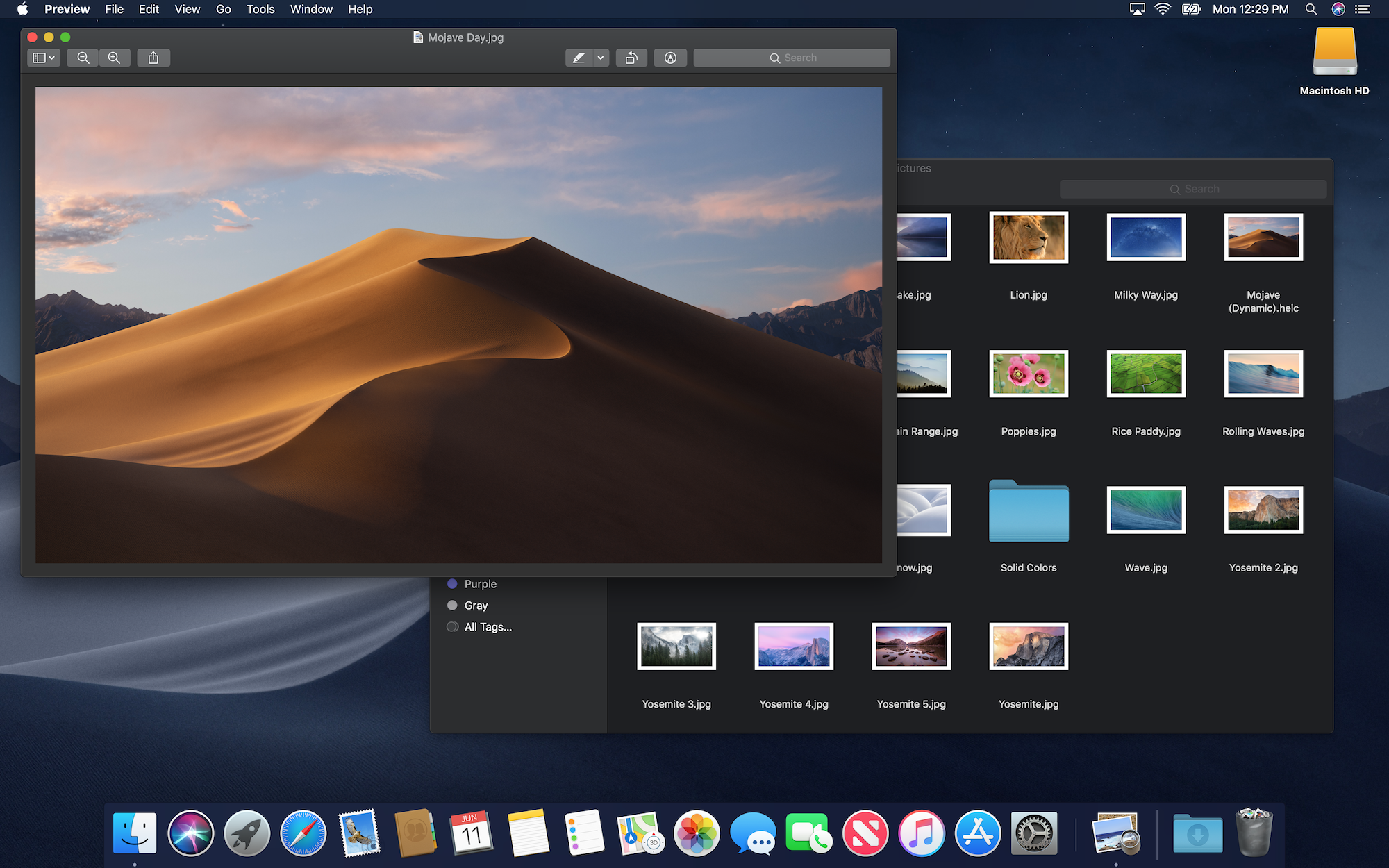Open Notes from the Dock

(x=528, y=833)
